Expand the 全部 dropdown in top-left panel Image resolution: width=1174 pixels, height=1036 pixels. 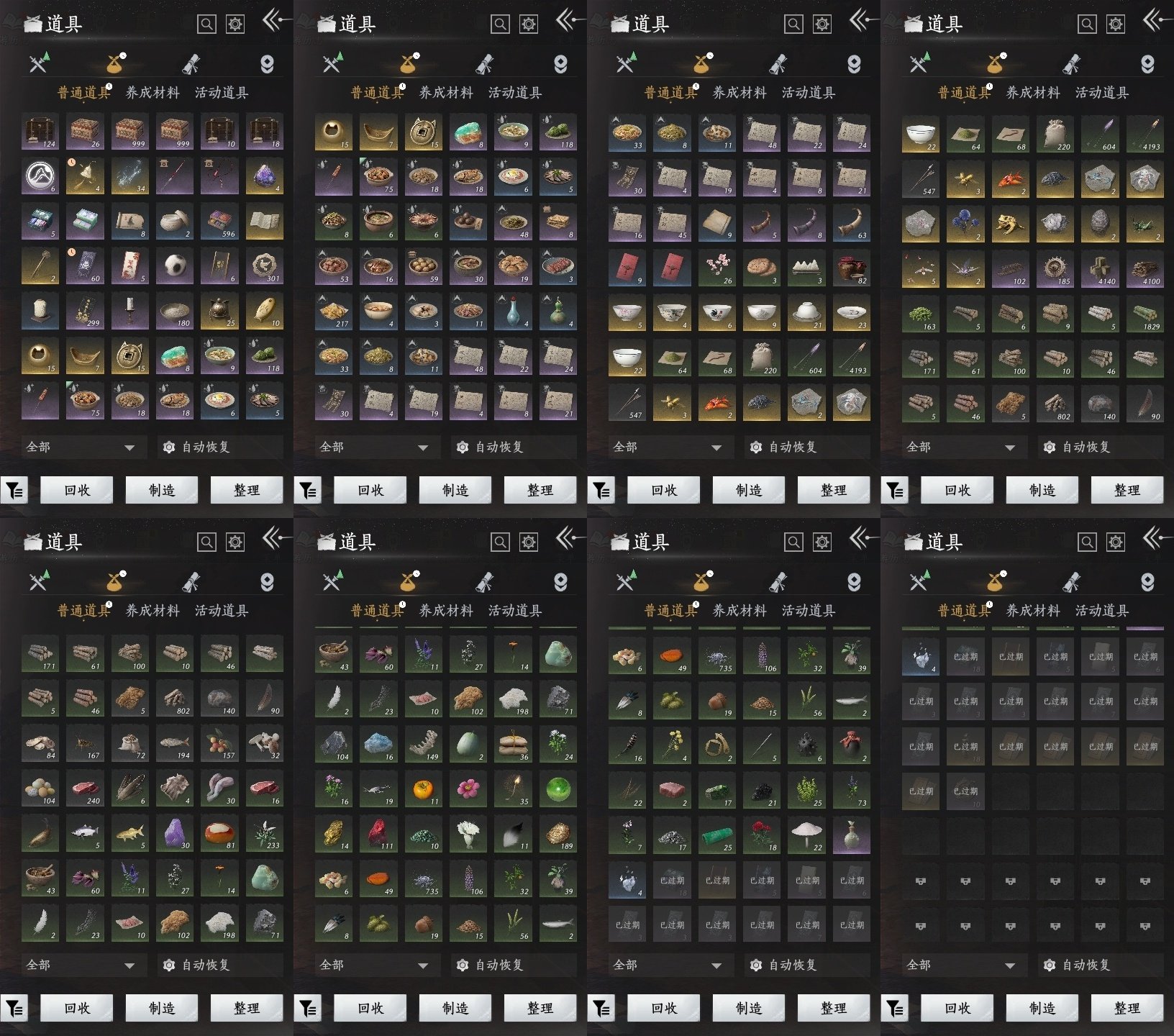[81, 447]
